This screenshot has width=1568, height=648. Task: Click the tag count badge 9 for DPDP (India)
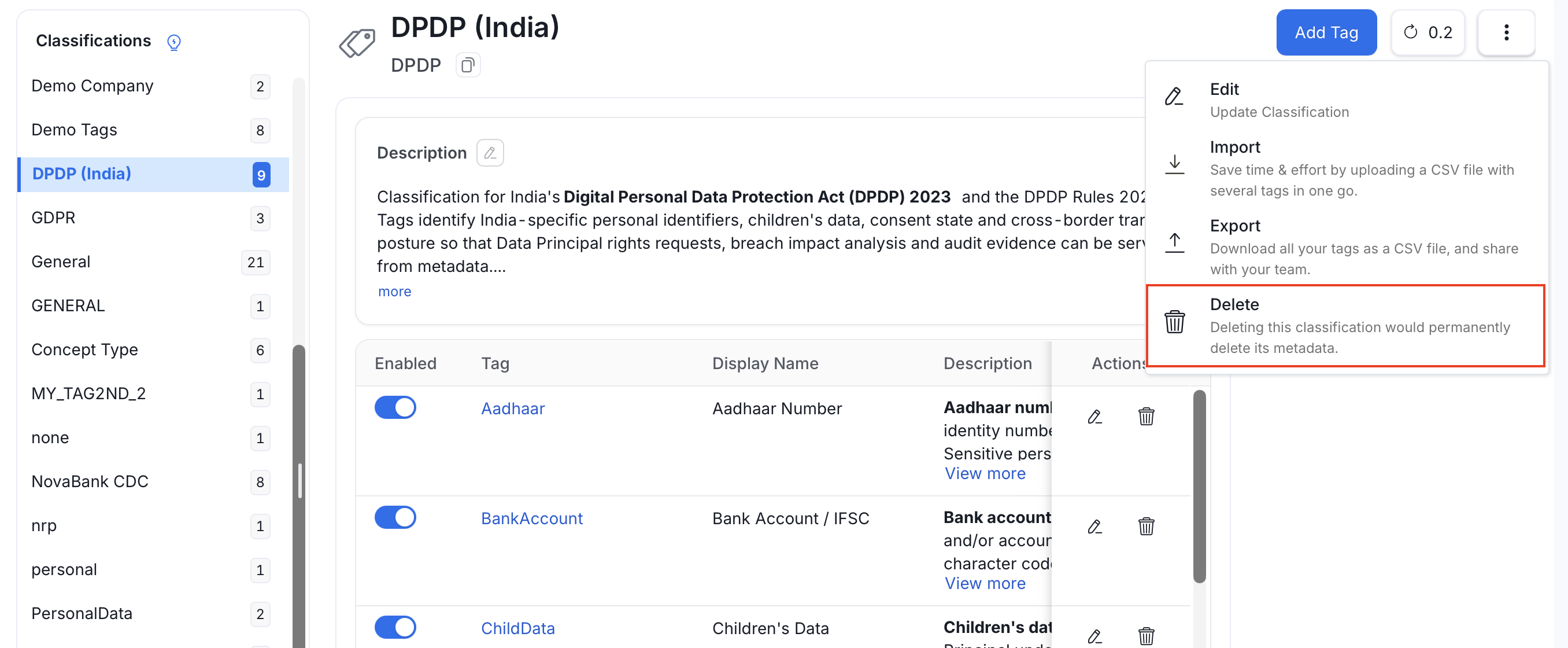pos(261,175)
